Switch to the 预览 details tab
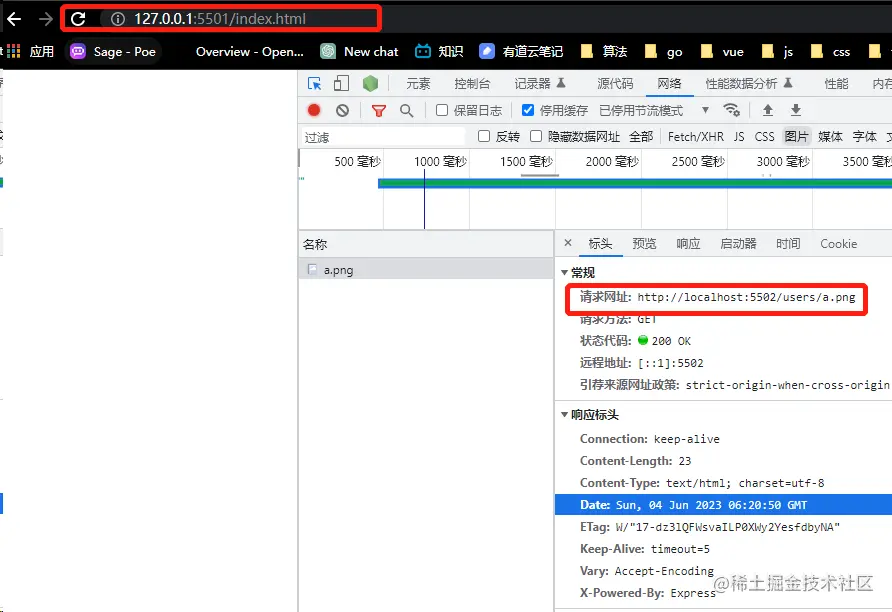The height and width of the screenshot is (612, 892). (645, 244)
